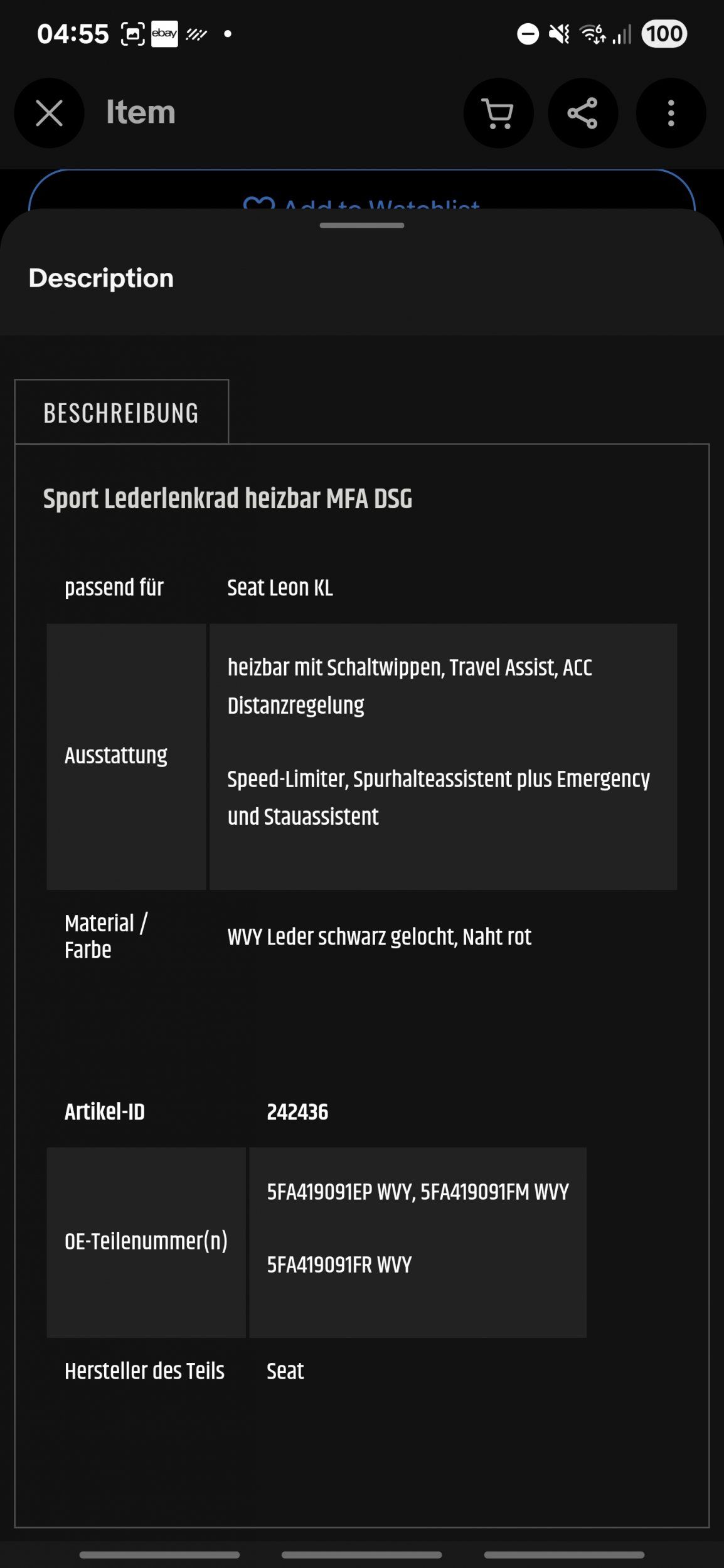This screenshot has width=724, height=1568.
Task: Open the three-dot overflow menu
Action: click(x=671, y=113)
